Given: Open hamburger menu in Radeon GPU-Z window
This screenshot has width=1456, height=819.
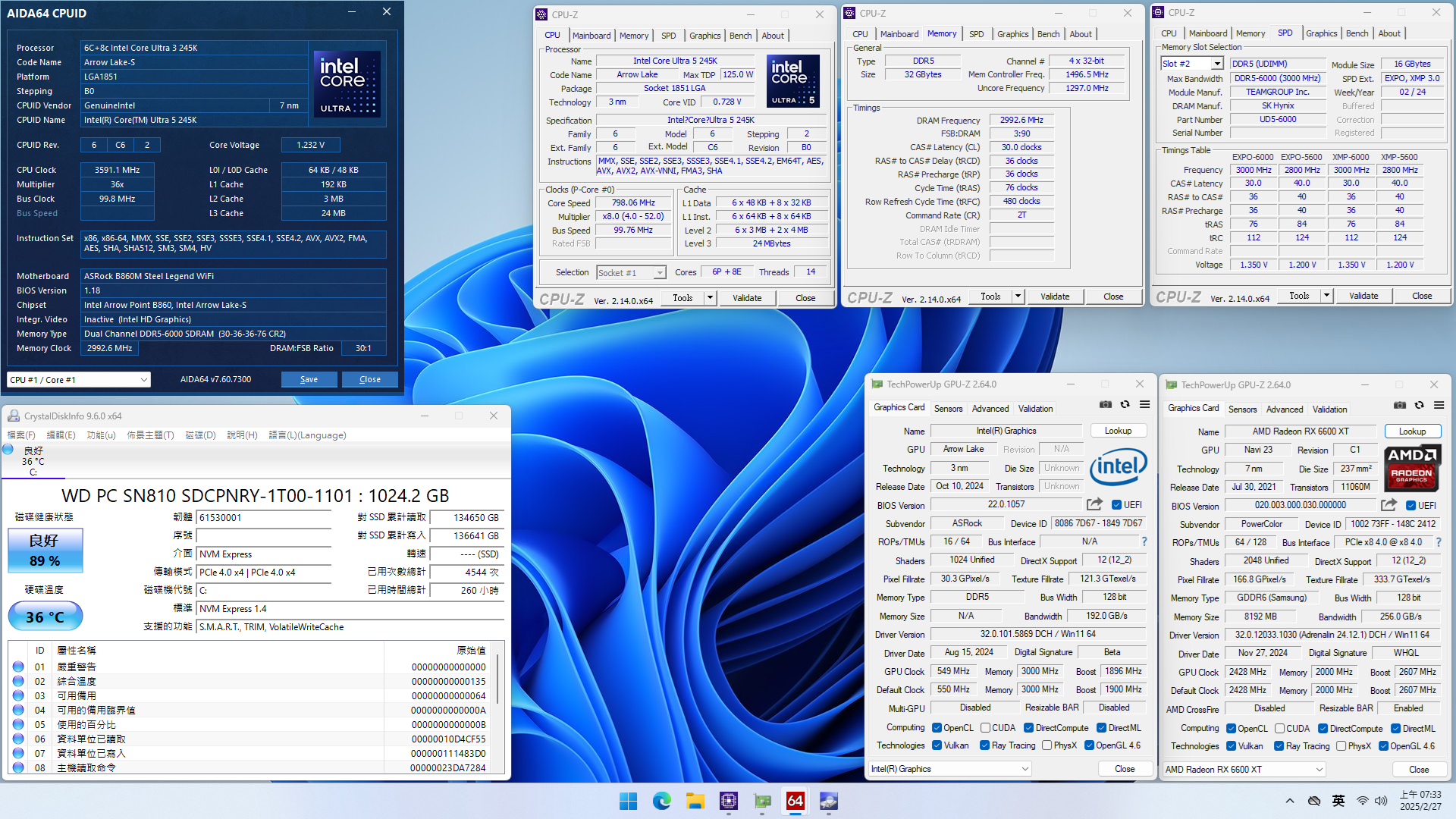Looking at the screenshot, I should click(x=1439, y=406).
